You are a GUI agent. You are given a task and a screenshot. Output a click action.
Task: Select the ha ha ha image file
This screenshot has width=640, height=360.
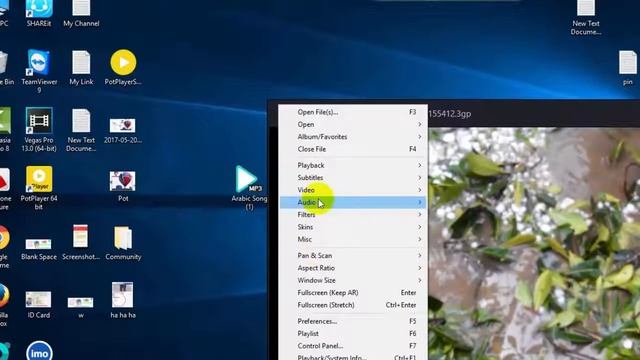(123, 300)
